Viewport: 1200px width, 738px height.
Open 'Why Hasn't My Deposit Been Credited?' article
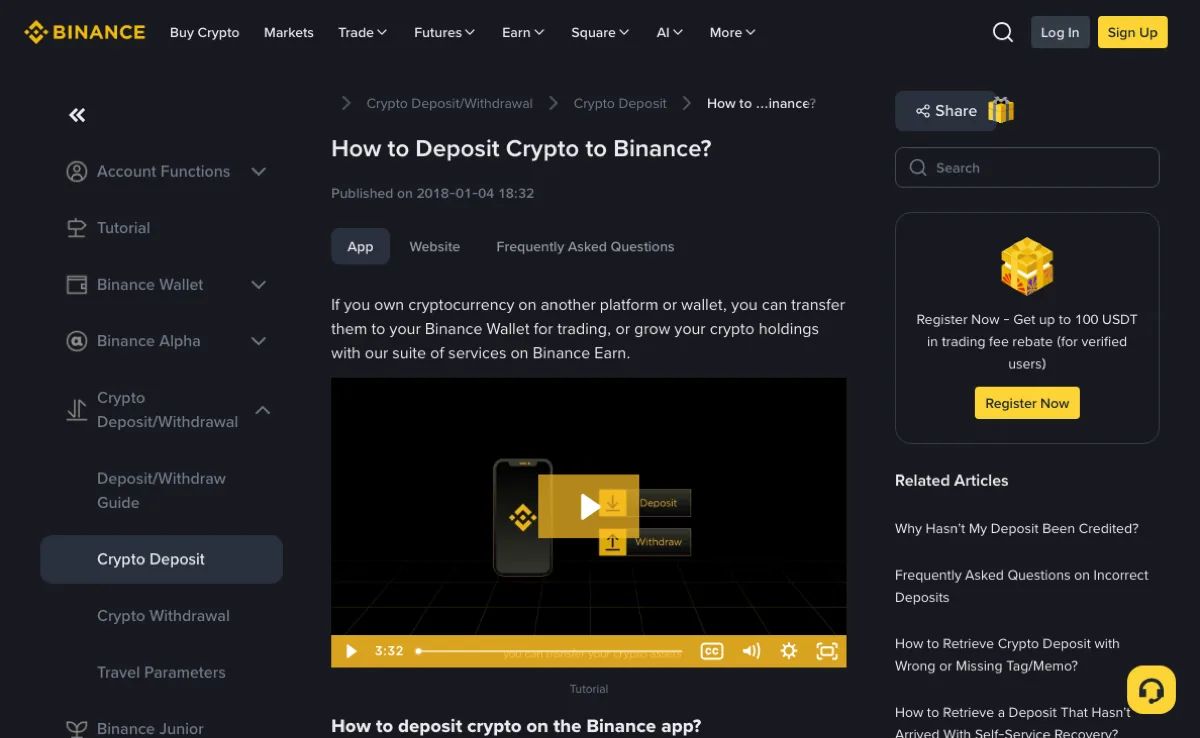coord(1016,528)
